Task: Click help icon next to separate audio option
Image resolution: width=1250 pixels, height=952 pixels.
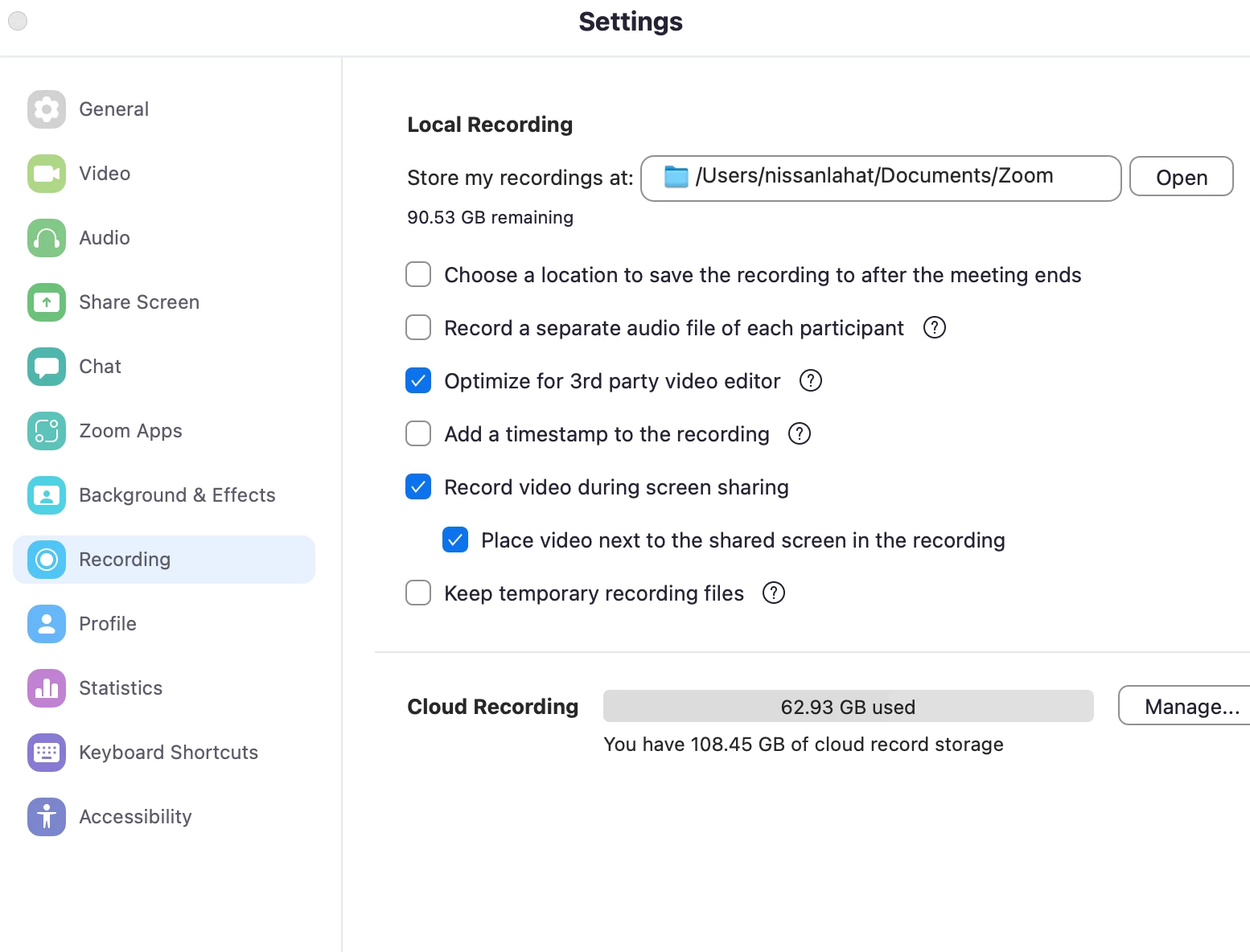Action: (x=934, y=328)
